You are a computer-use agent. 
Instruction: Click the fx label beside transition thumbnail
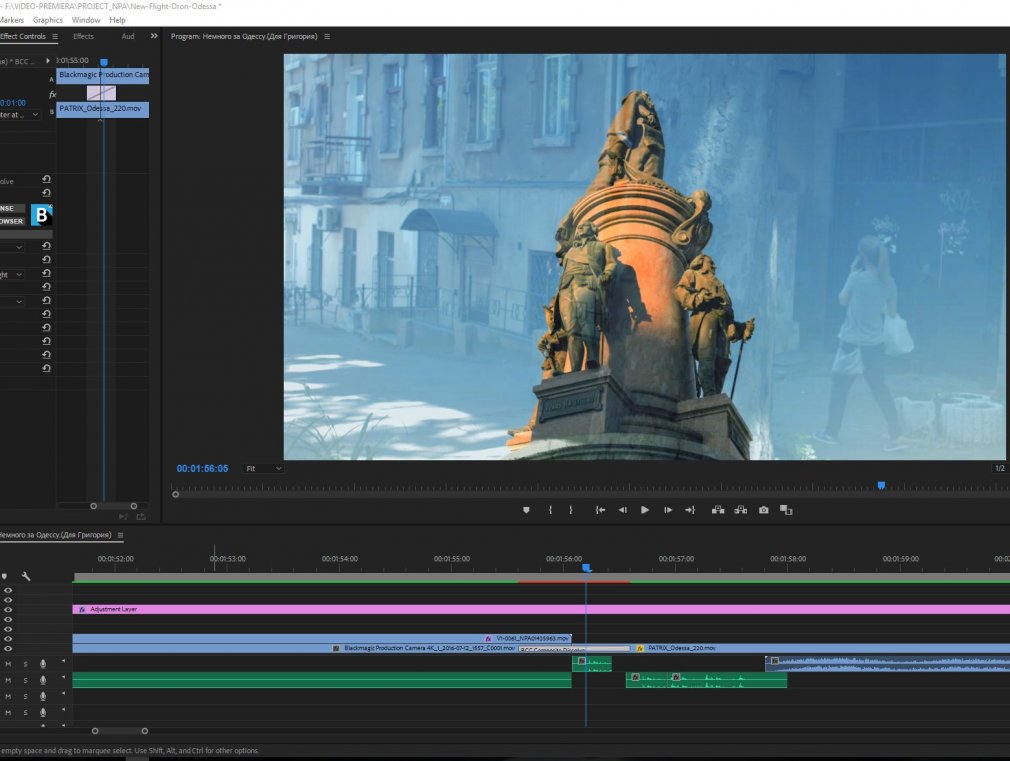point(53,94)
